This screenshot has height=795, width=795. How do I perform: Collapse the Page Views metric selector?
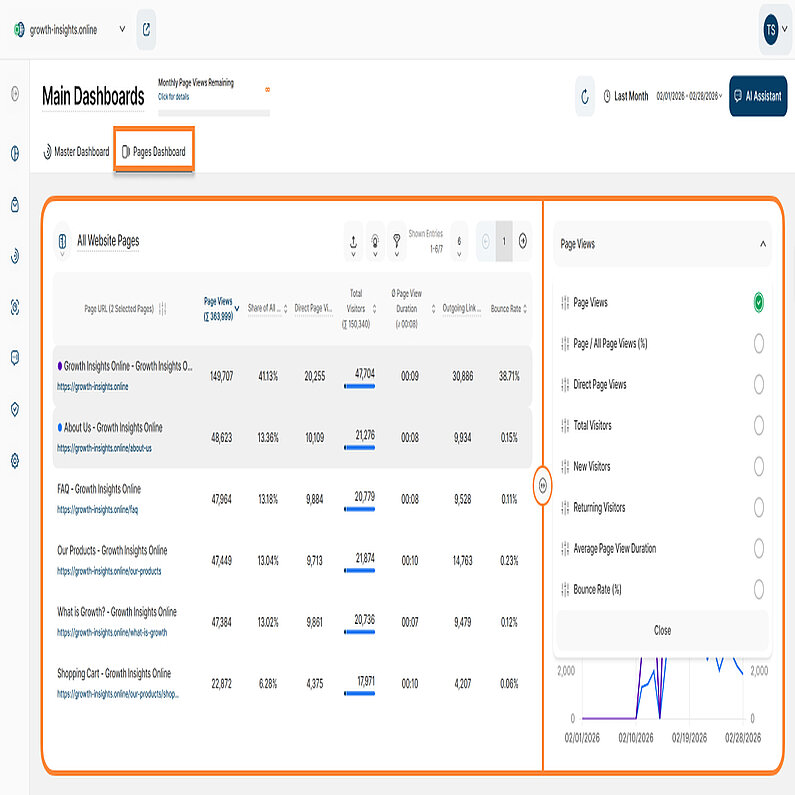pyautogui.click(x=763, y=244)
